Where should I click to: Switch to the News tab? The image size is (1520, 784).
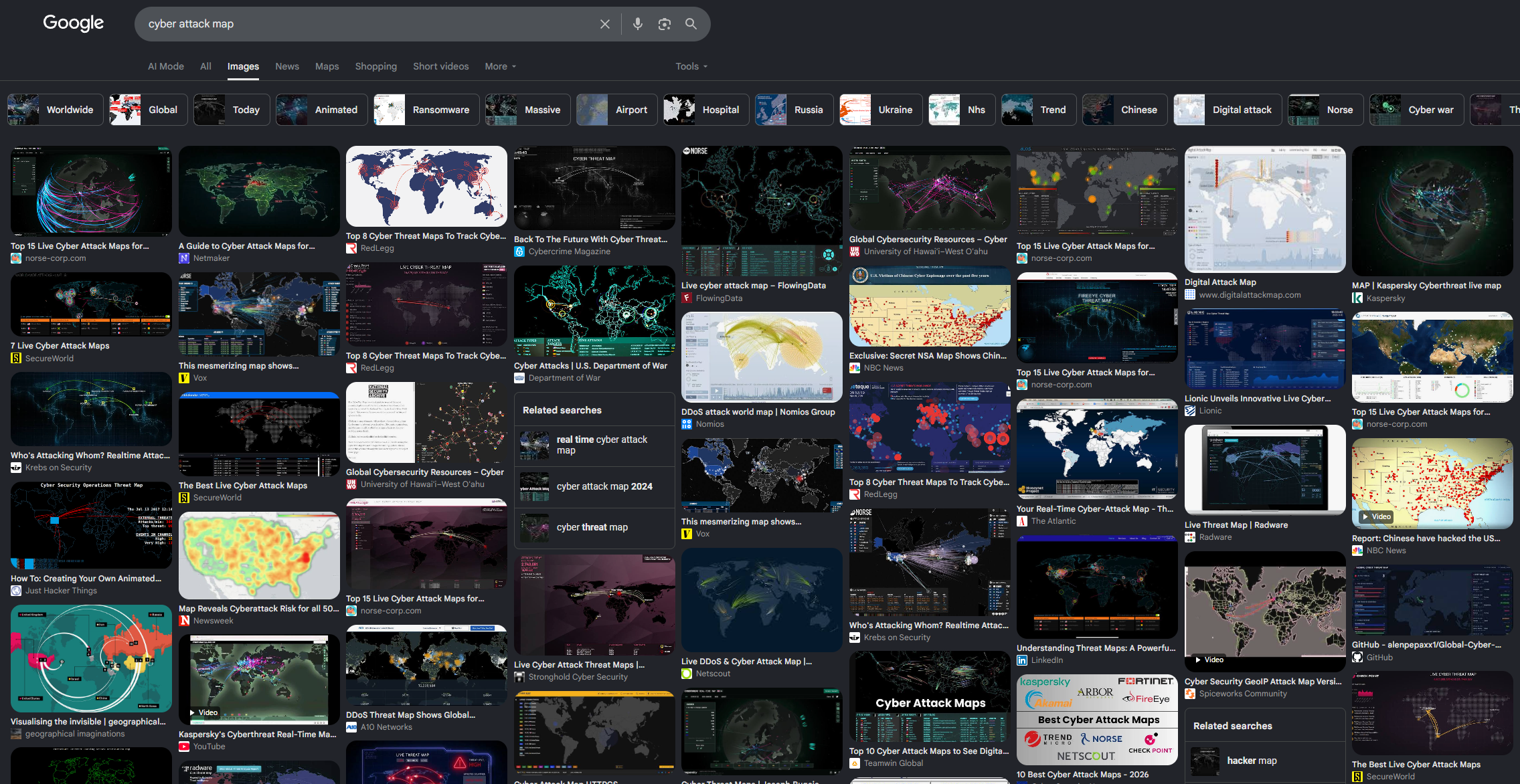tap(287, 66)
